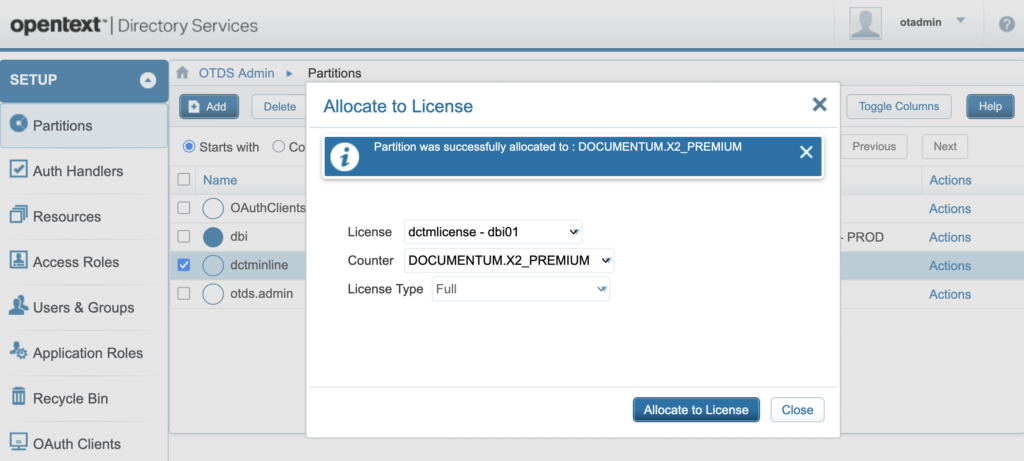
Task: Open the License dropdown
Action: 493,232
